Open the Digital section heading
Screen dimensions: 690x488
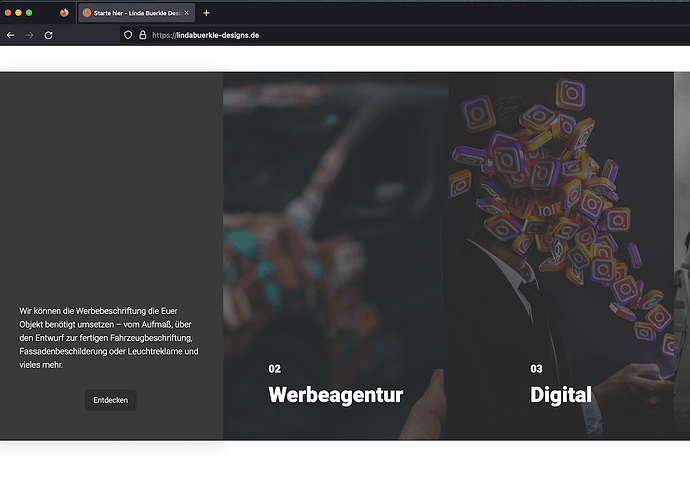coord(561,395)
